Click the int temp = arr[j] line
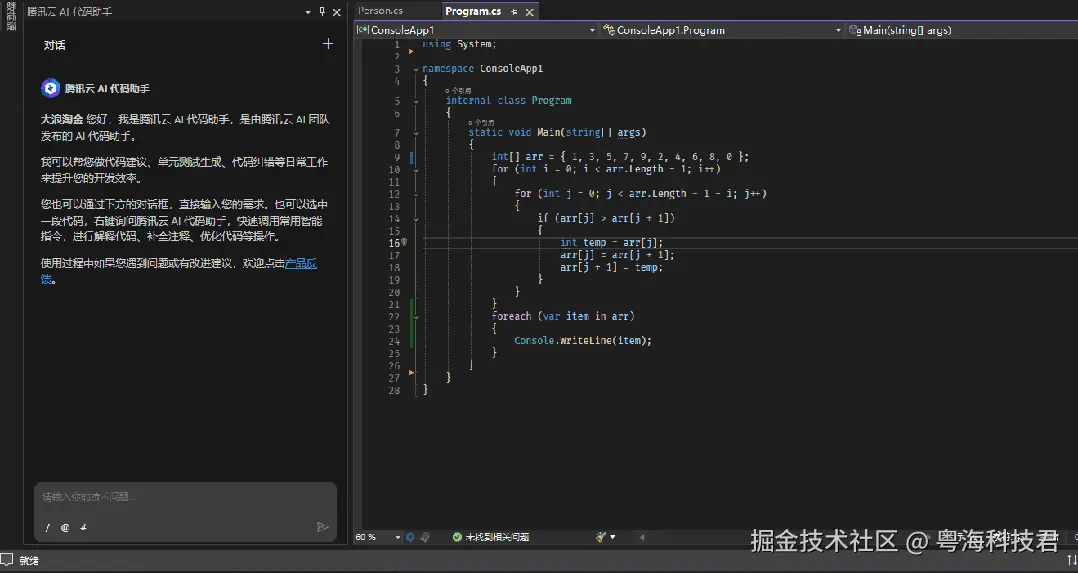Screen dimensions: 1078x573 click(x=612, y=242)
